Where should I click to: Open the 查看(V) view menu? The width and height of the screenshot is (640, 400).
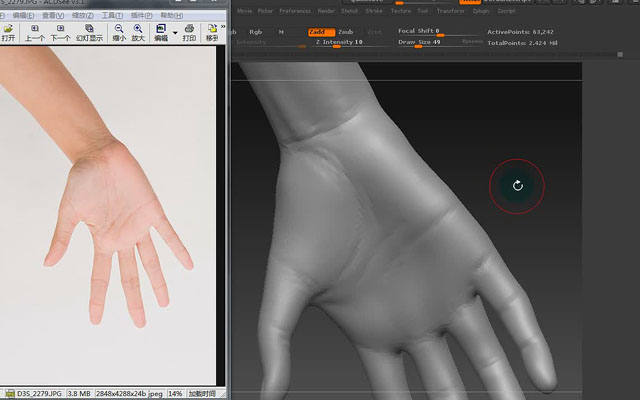(53, 16)
